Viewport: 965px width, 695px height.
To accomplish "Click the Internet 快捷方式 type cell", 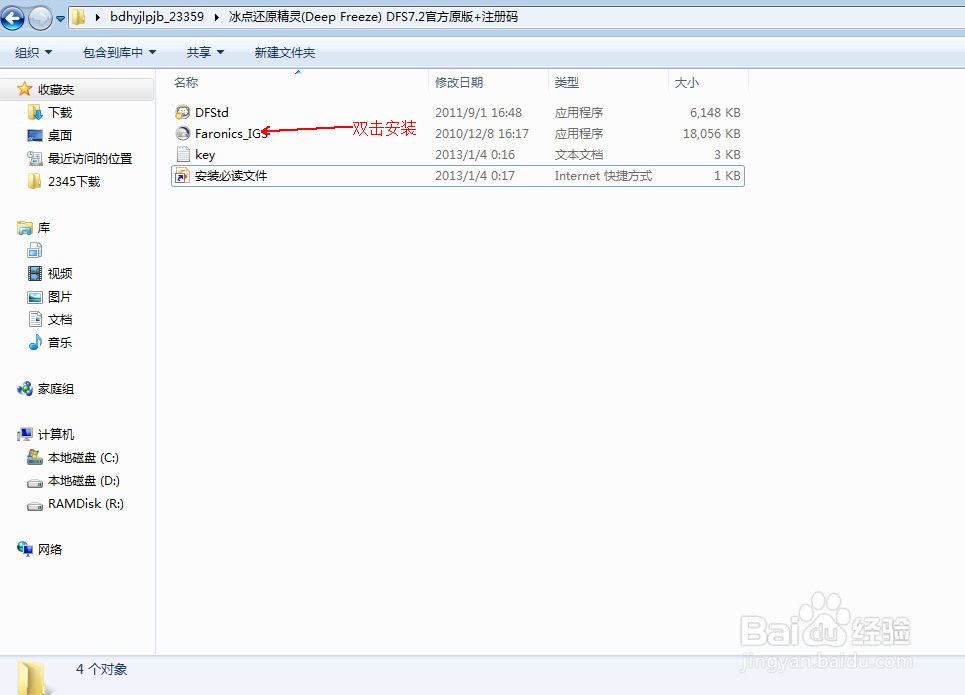I will coord(603,175).
